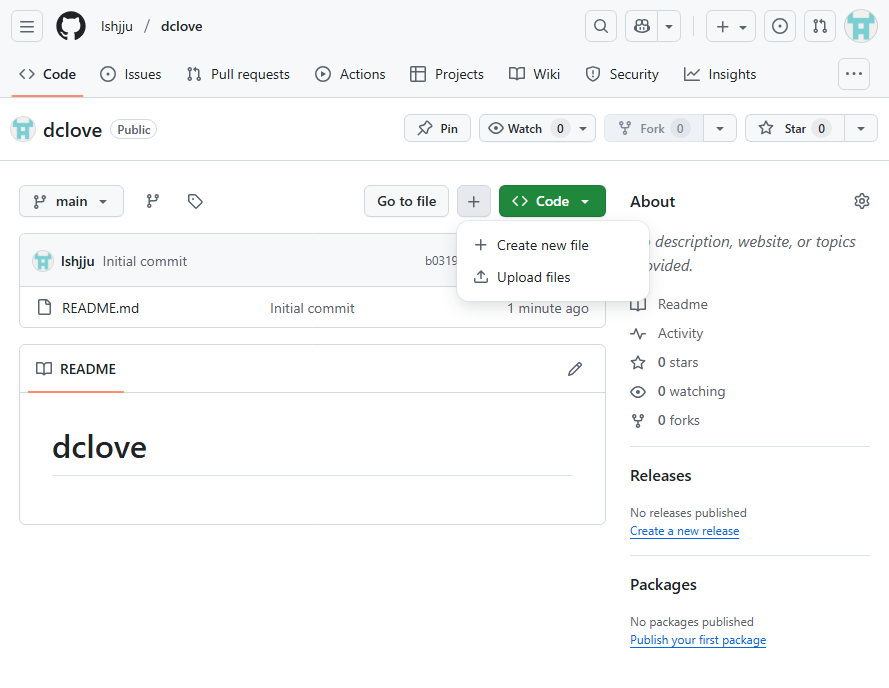This screenshot has width=889, height=688.
Task: Open the main branch selector
Action: (x=71, y=201)
